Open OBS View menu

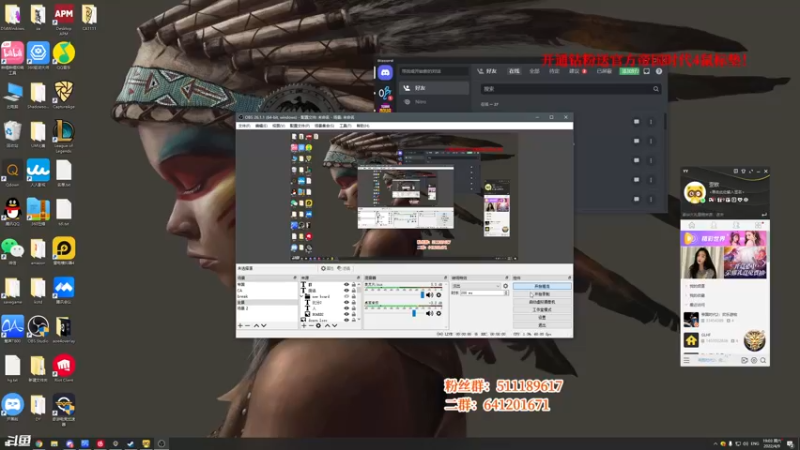tap(279, 126)
